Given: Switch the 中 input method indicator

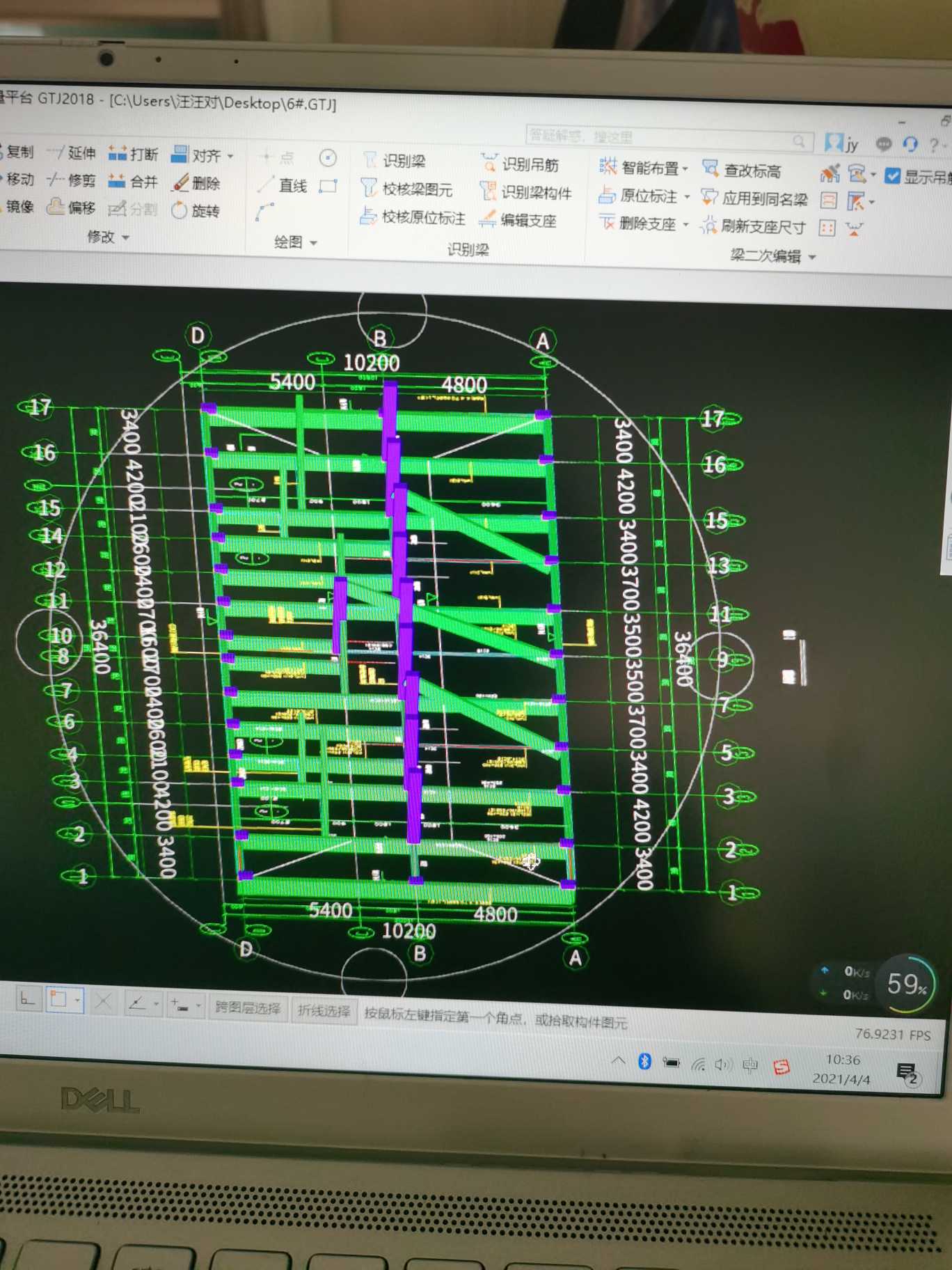Looking at the screenshot, I should click(x=750, y=1065).
